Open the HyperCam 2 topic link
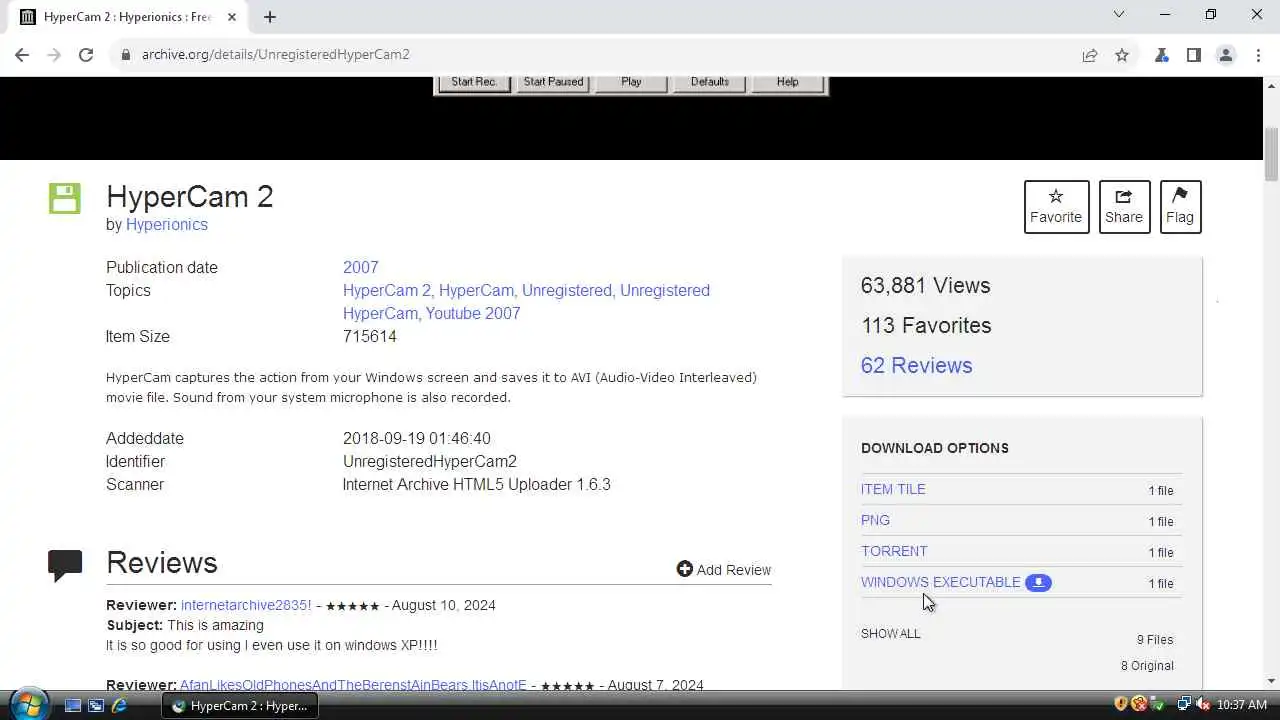 click(388, 291)
